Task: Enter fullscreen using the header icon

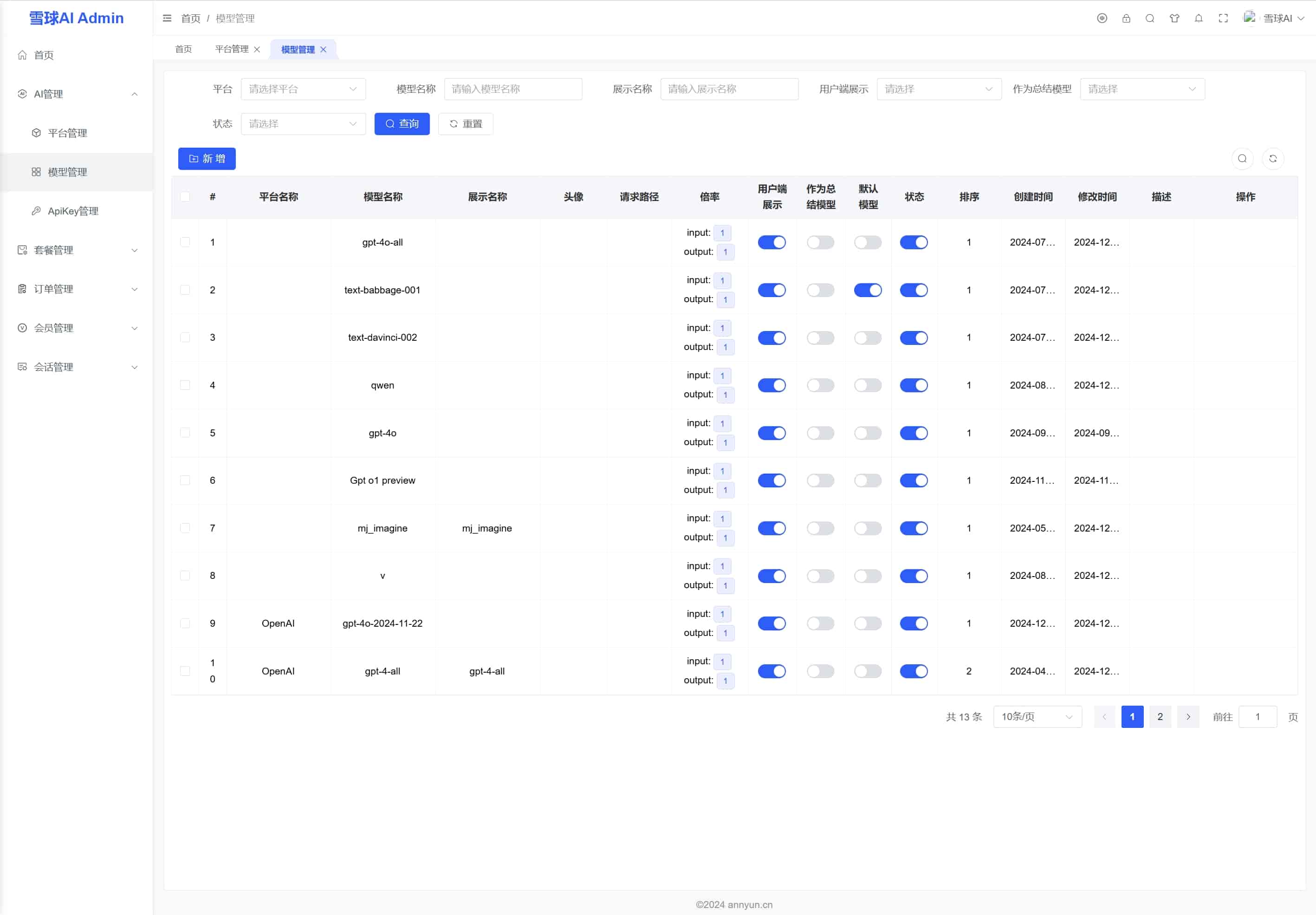Action: tap(1223, 19)
